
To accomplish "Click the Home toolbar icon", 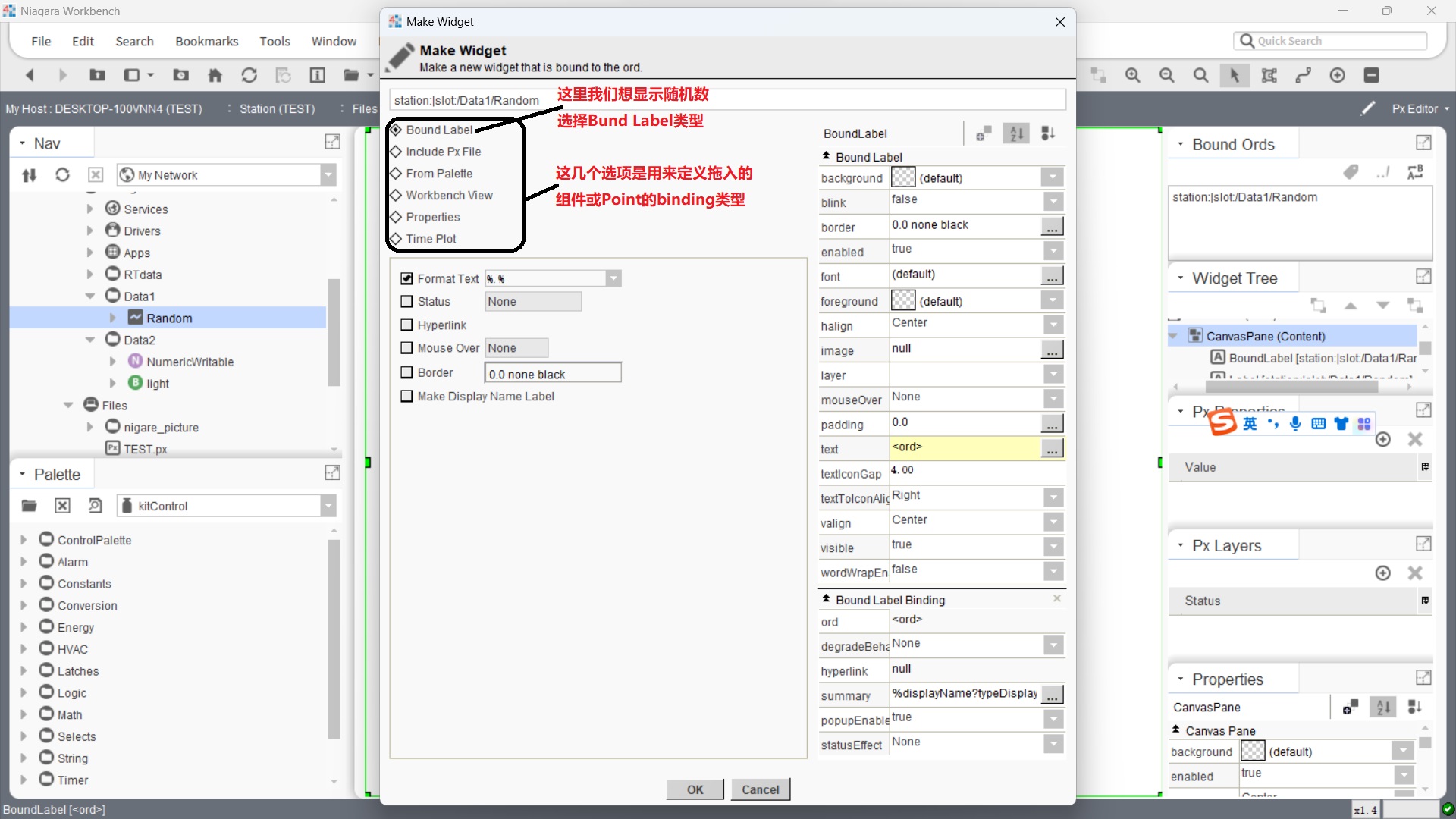I will pyautogui.click(x=215, y=75).
